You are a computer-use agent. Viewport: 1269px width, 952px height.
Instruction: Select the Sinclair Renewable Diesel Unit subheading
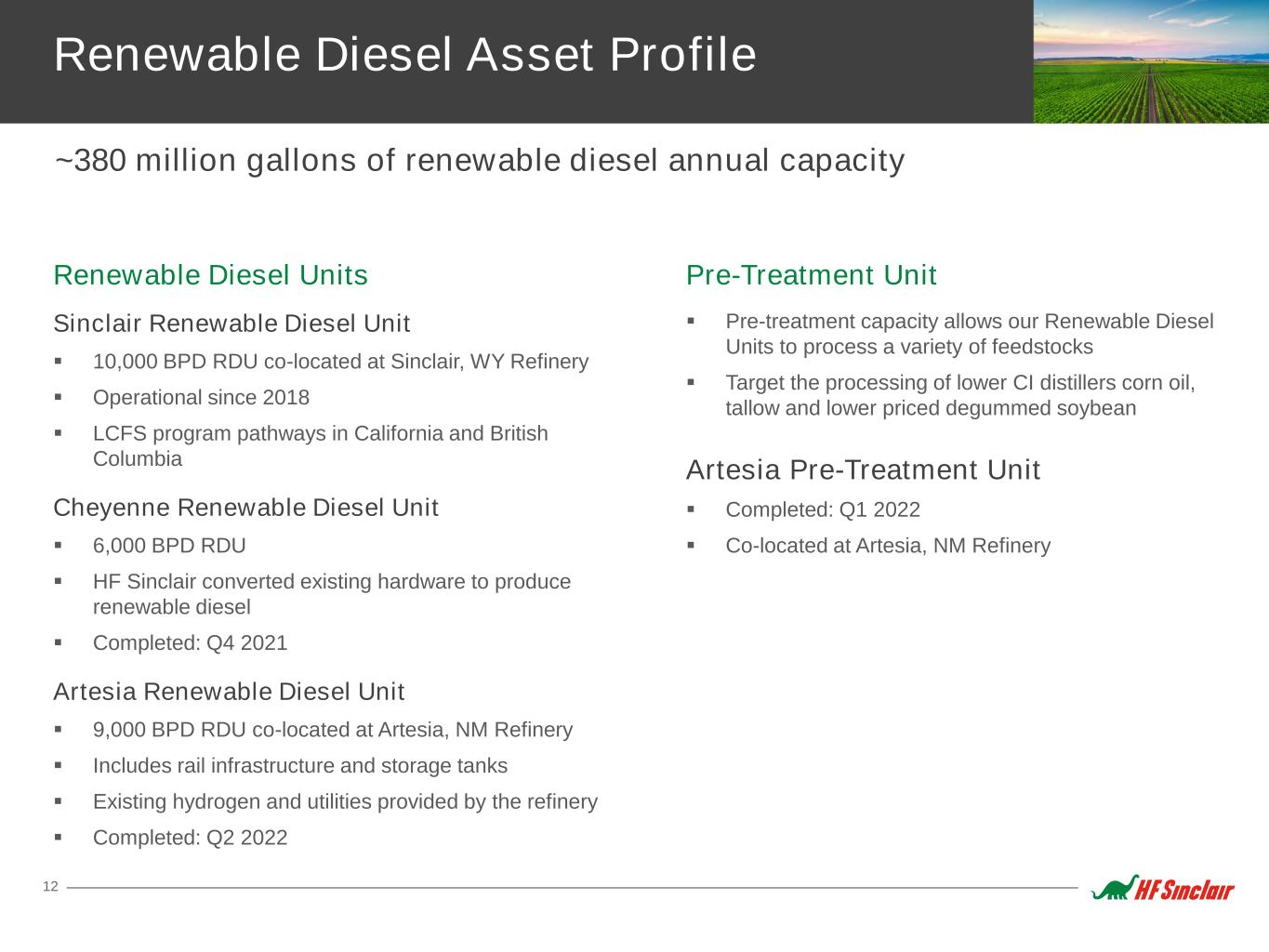(x=231, y=324)
